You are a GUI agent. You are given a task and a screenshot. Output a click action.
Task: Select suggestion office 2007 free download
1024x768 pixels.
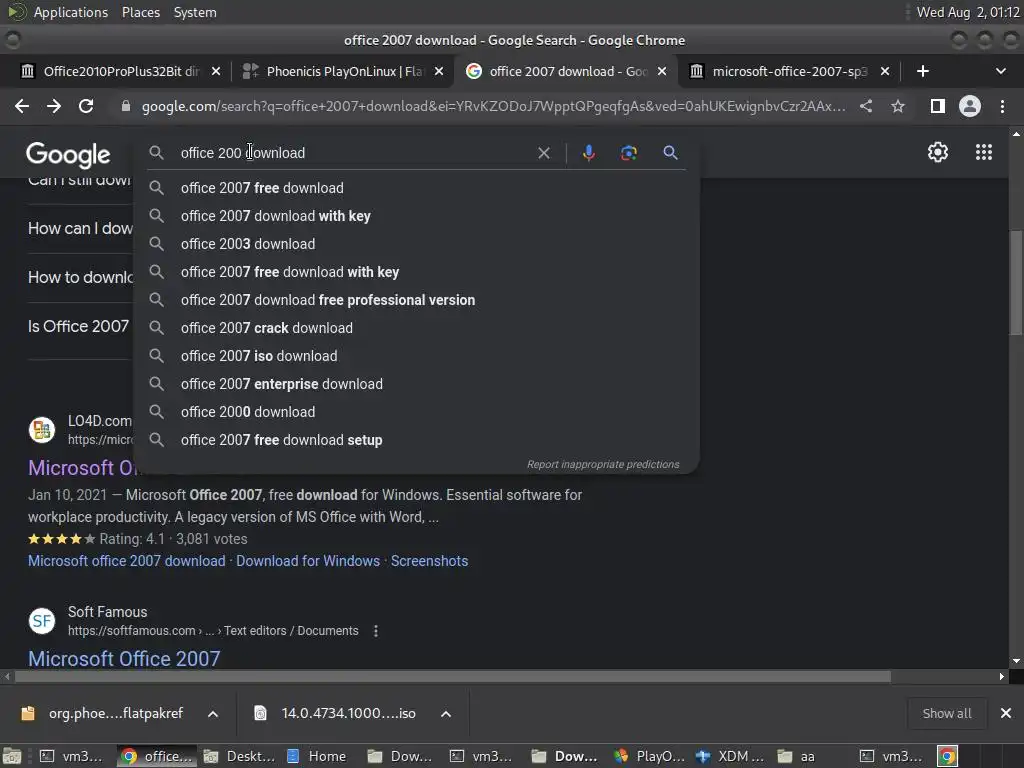click(x=417, y=188)
